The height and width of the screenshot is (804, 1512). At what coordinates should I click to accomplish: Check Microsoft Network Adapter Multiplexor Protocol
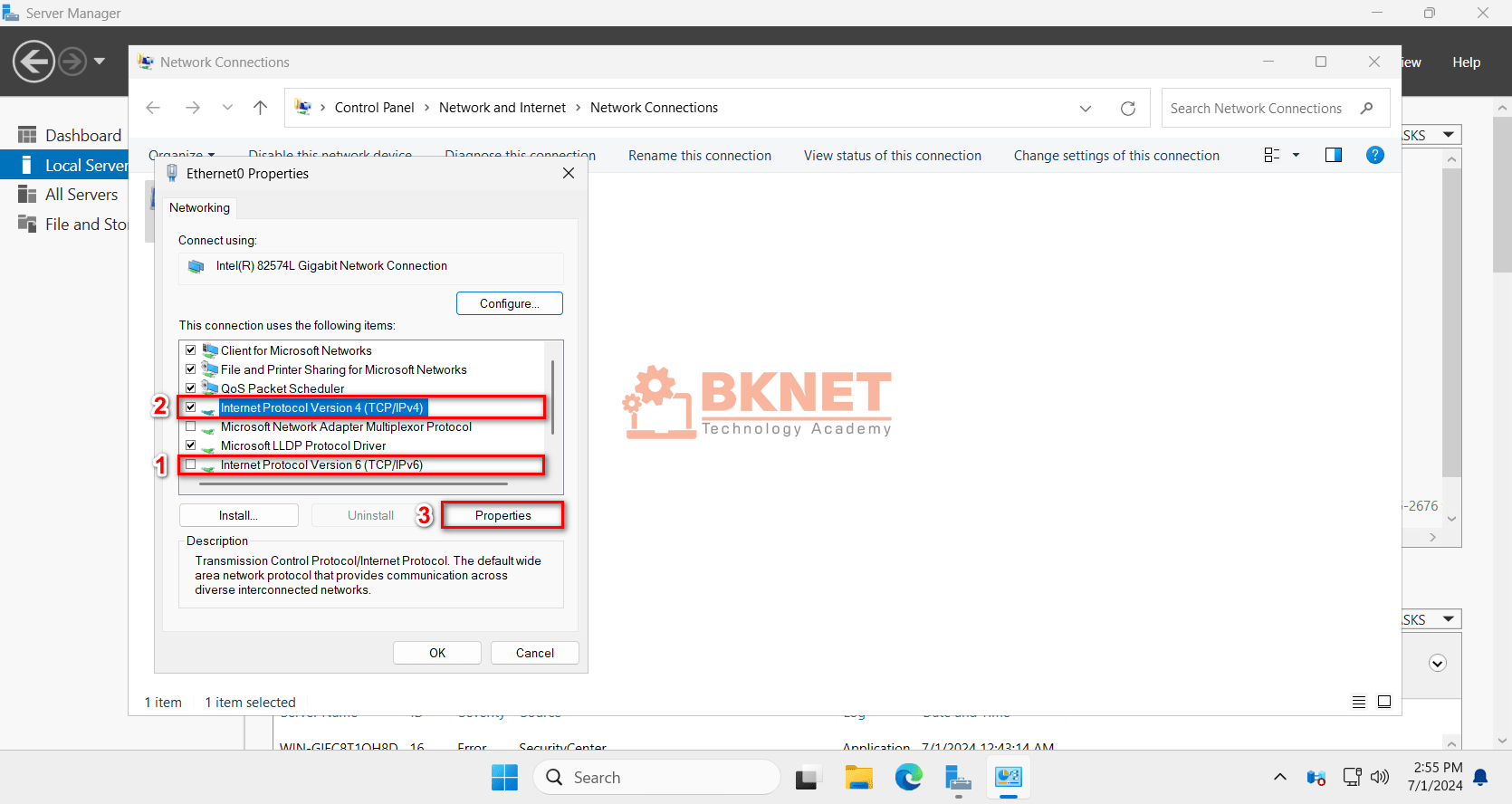click(x=191, y=426)
